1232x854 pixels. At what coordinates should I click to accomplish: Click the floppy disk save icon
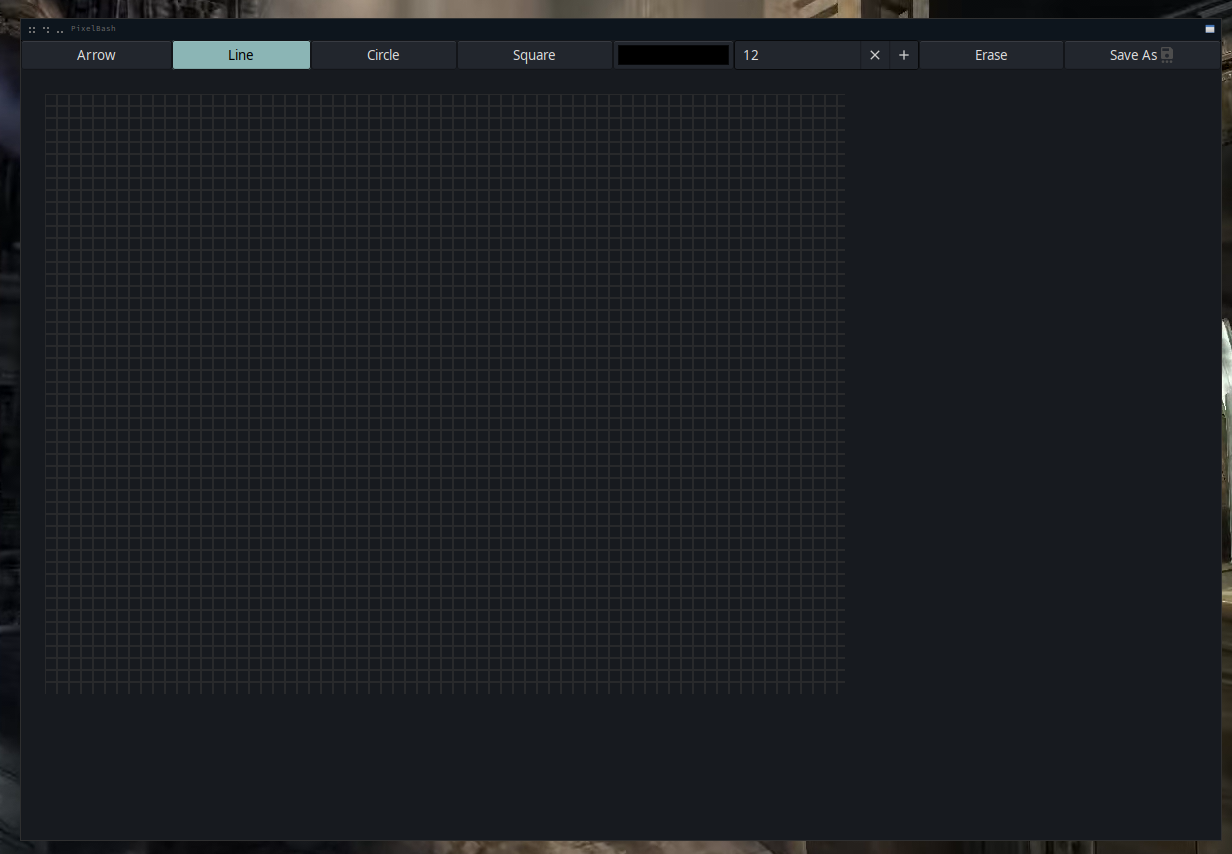click(x=1167, y=55)
